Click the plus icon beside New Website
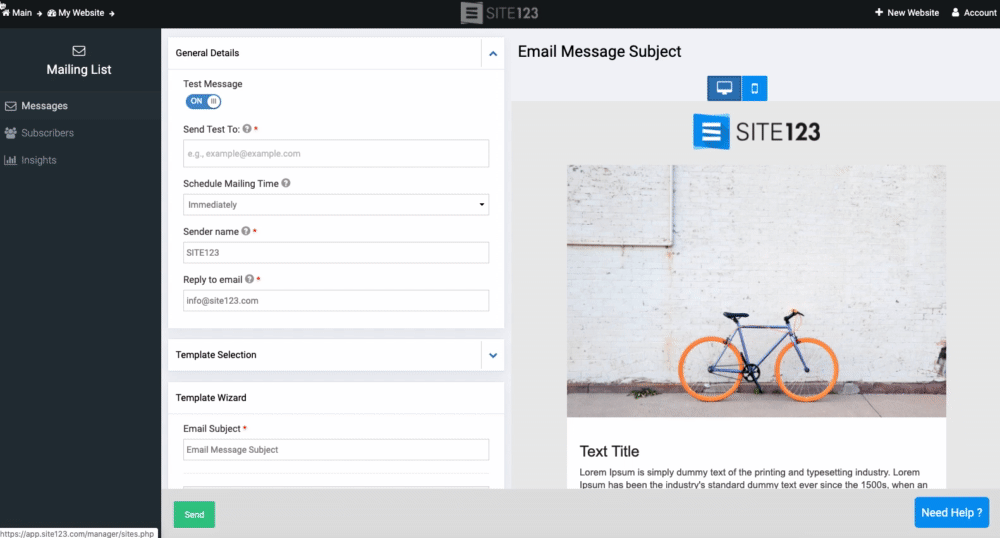1000x538 pixels. coord(879,12)
